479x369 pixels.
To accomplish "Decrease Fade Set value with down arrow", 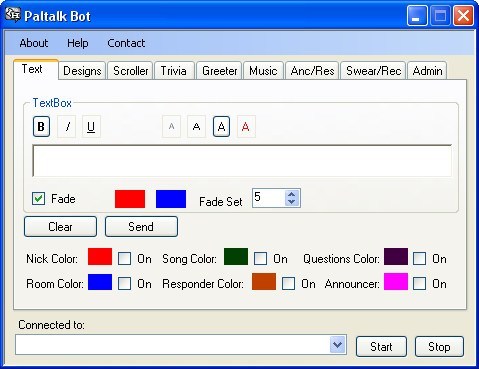I will pyautogui.click(x=292, y=202).
